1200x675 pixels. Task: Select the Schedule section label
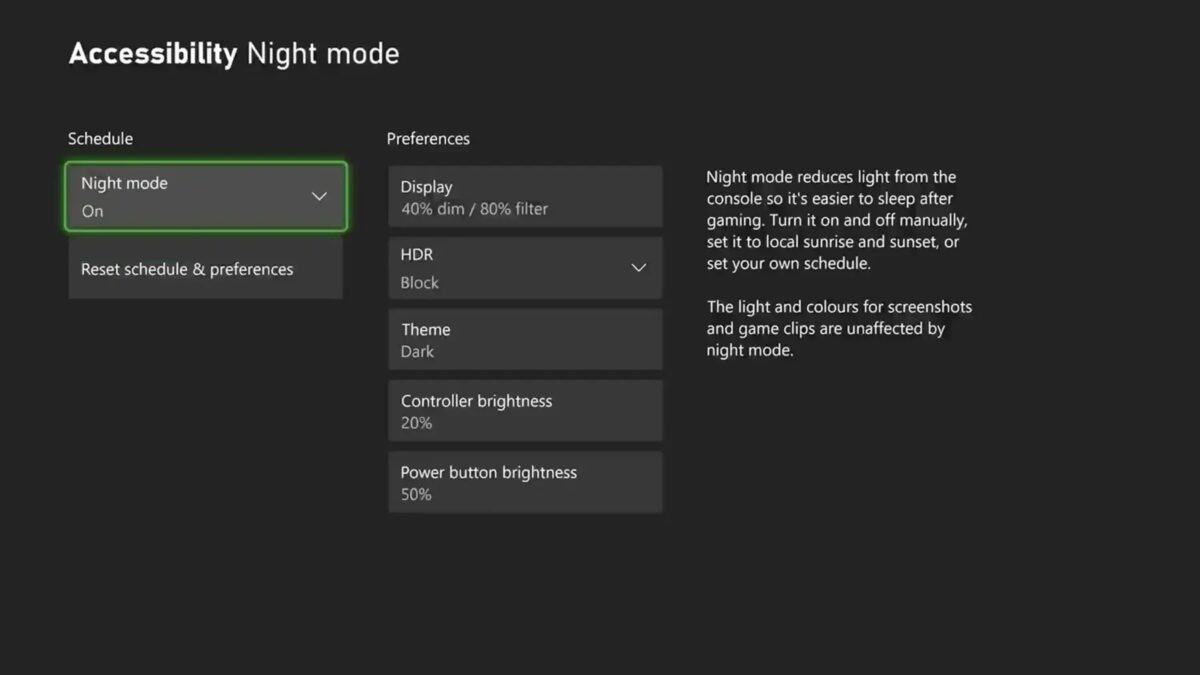click(100, 139)
